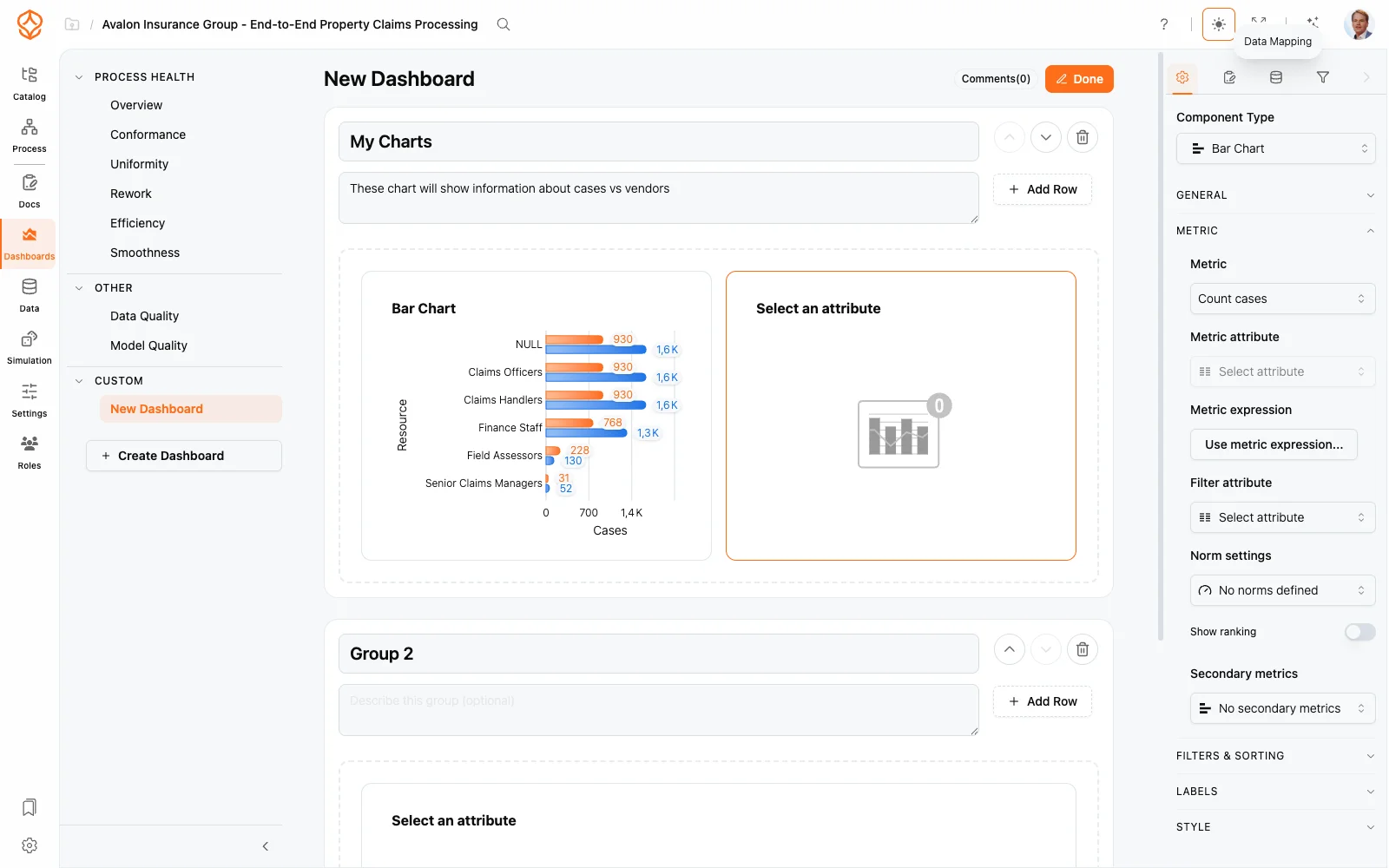Image resolution: width=1389 pixels, height=868 pixels.
Task: Open Comments(0)
Action: click(x=996, y=79)
